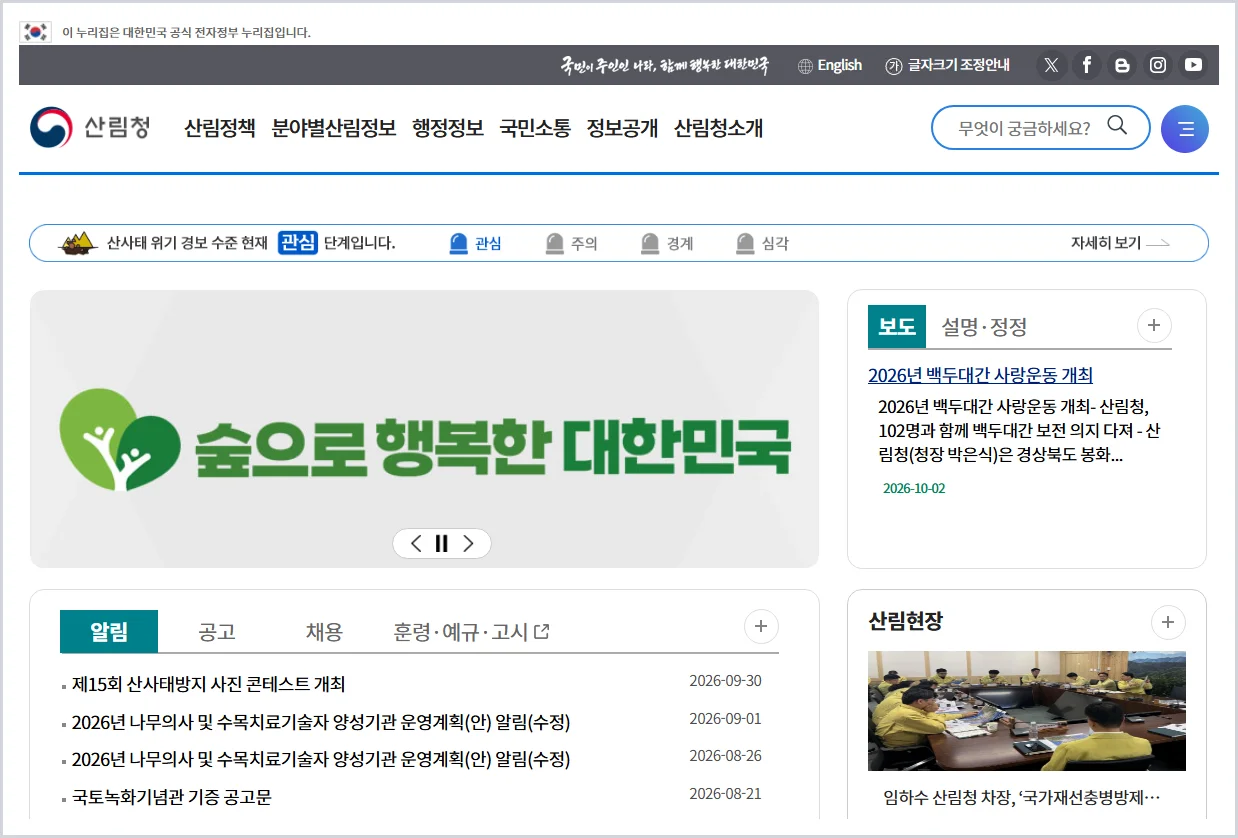Click the 숲으로 행복한 대한민국 banner
This screenshot has height=838, width=1238.
pyautogui.click(x=424, y=429)
